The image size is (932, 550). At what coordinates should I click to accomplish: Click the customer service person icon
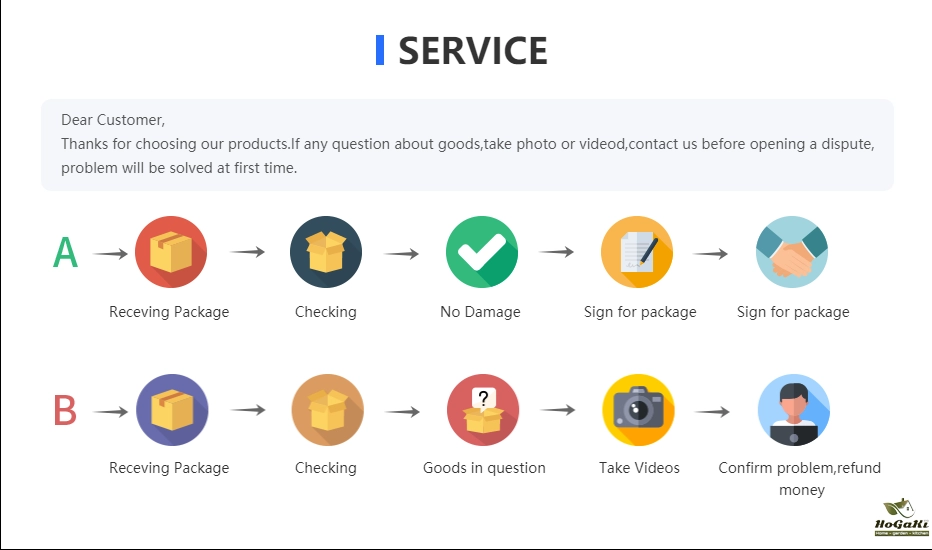[x=794, y=410]
